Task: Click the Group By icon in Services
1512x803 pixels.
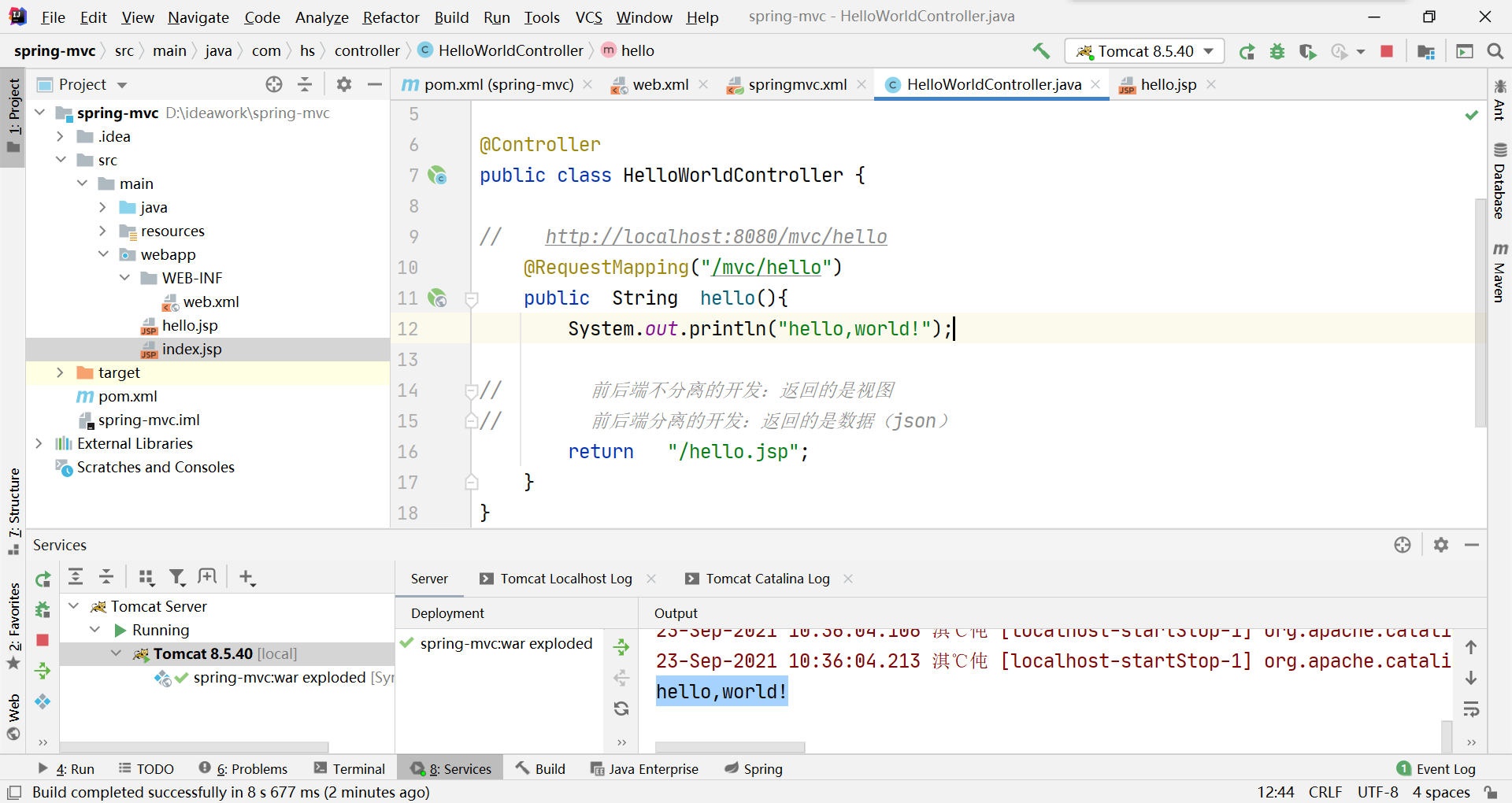Action: click(x=146, y=577)
